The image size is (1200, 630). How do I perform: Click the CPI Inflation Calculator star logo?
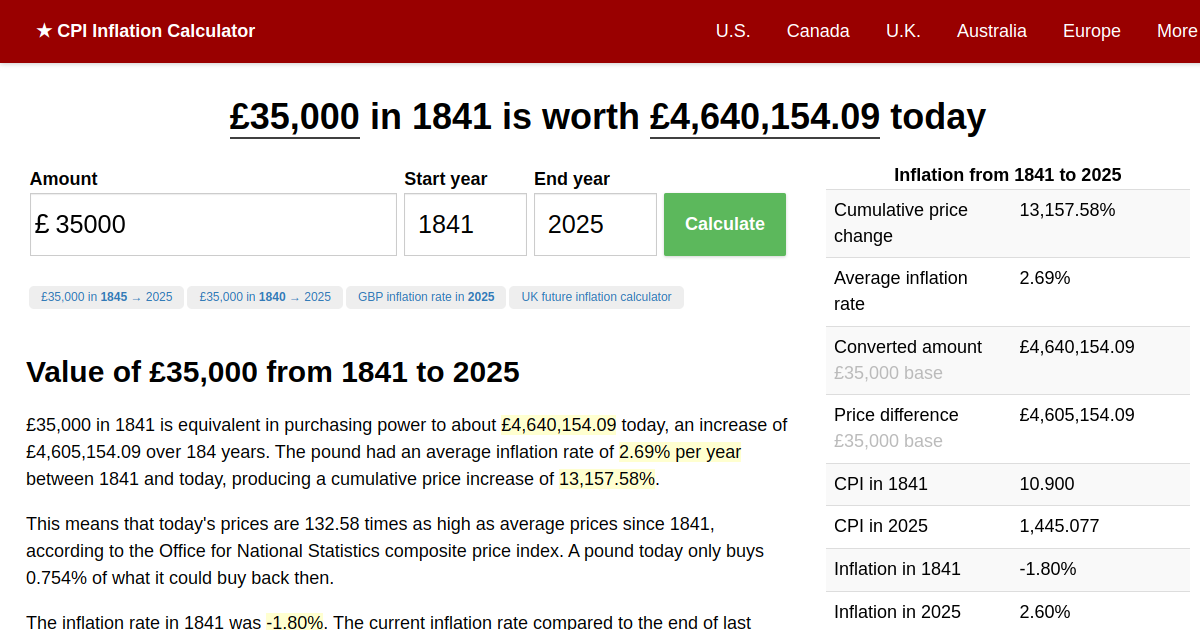145,31
